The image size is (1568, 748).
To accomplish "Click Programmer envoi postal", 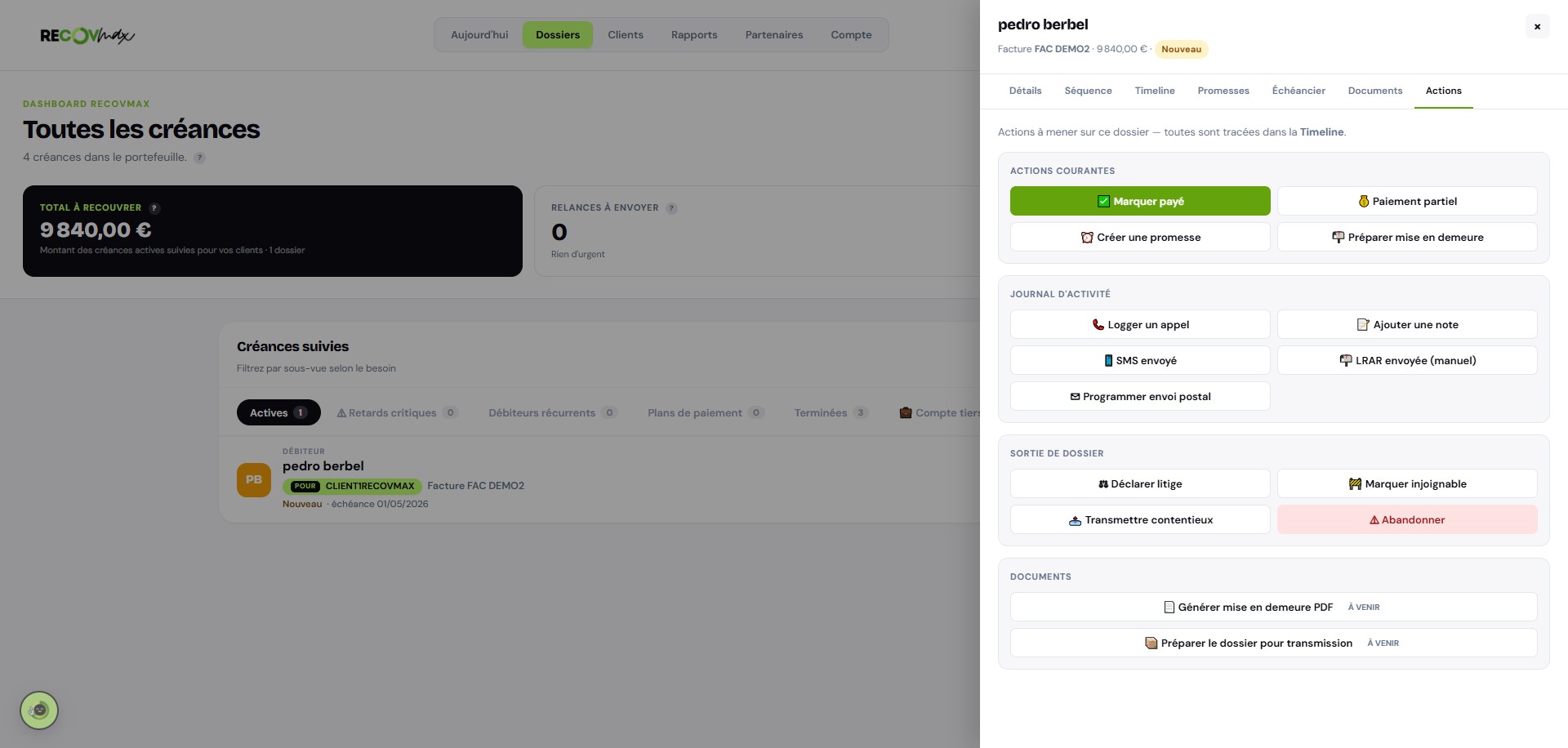I will coord(1140,397).
